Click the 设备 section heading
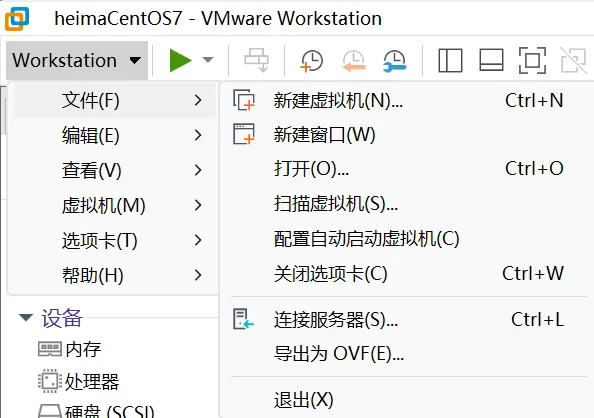Viewport: 594px width, 418px height. click(x=62, y=318)
